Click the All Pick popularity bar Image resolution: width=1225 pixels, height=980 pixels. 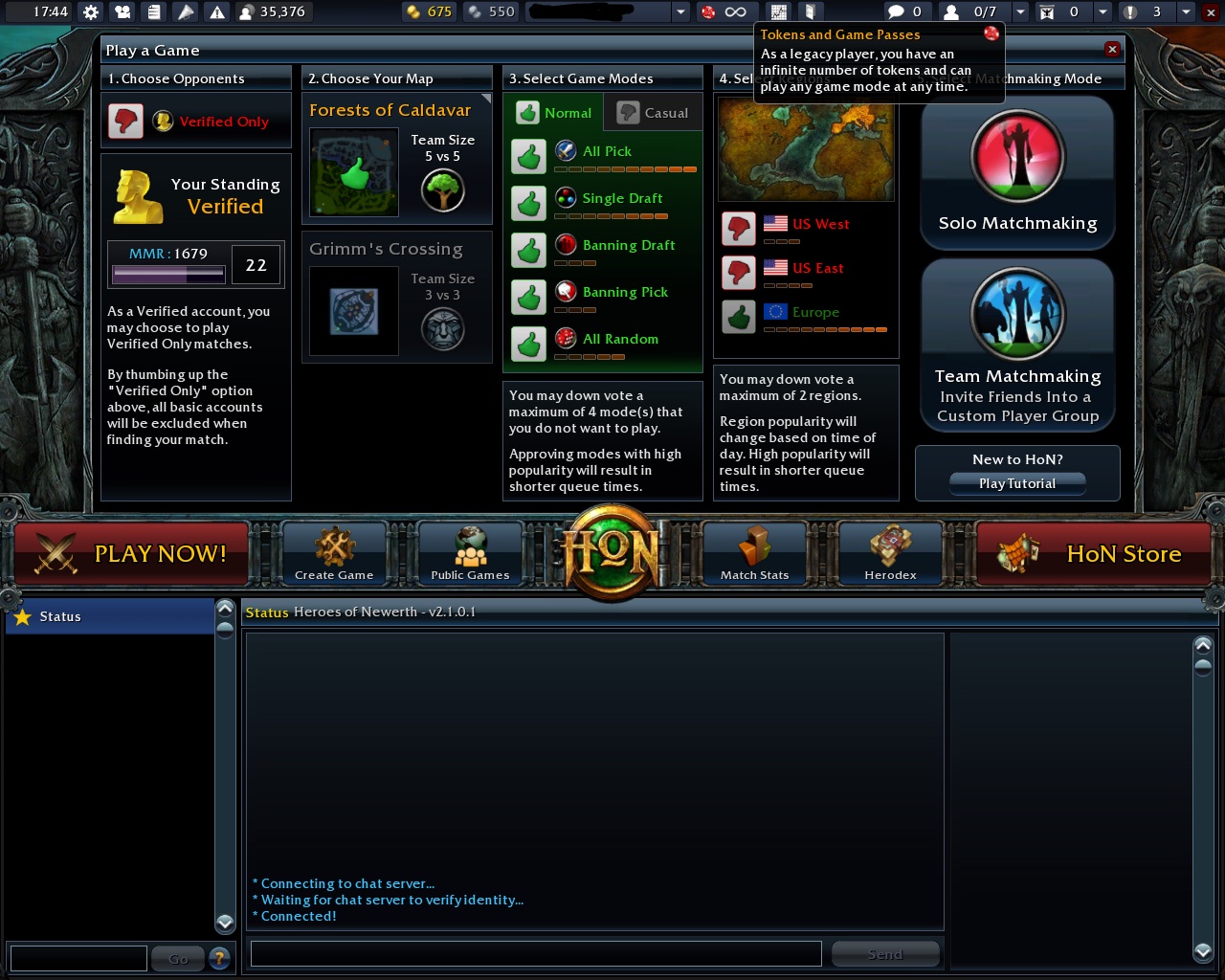pyautogui.click(x=625, y=169)
